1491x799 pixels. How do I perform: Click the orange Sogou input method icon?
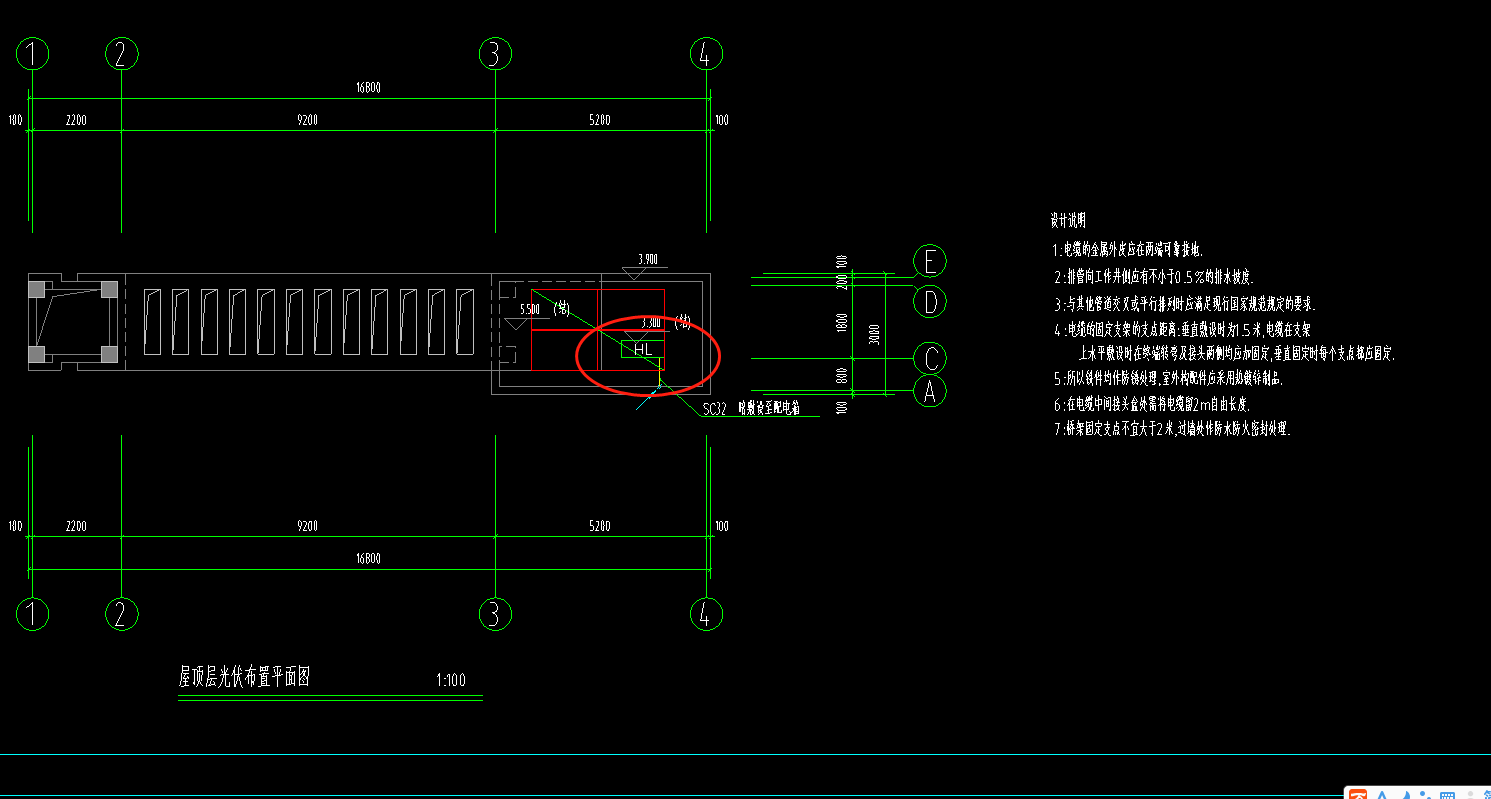[x=1358, y=795]
